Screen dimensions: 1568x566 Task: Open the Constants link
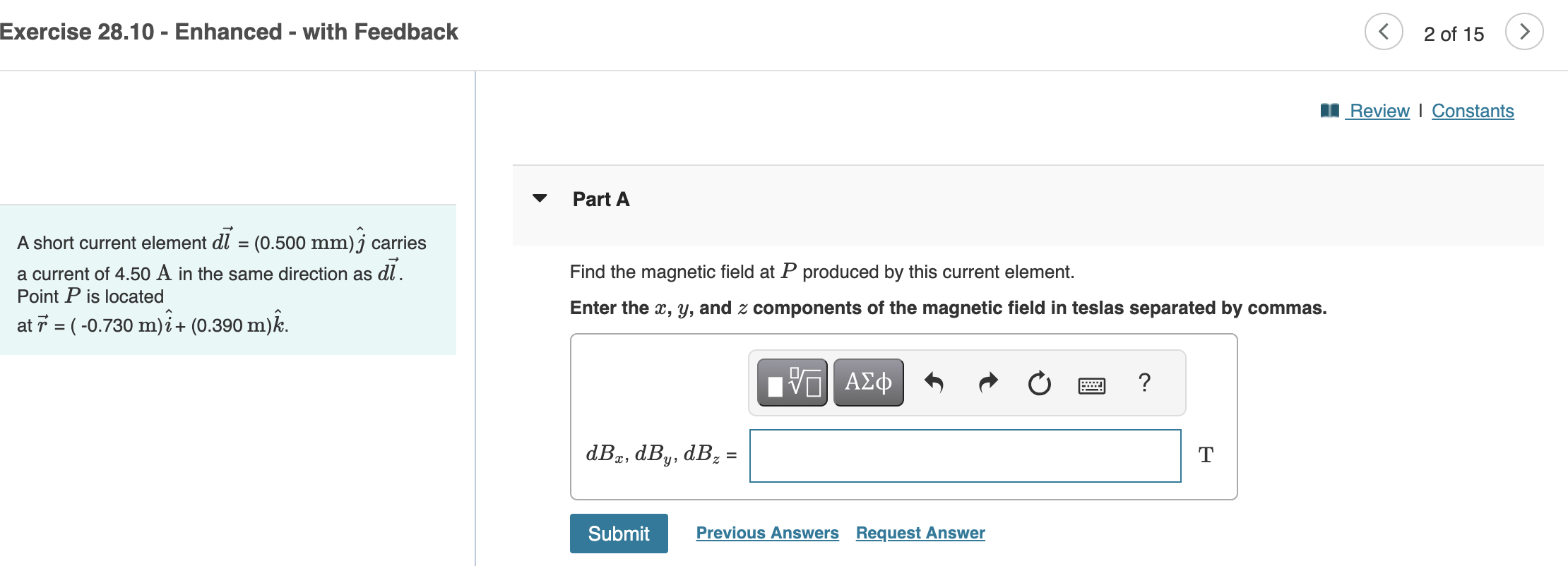1473,111
